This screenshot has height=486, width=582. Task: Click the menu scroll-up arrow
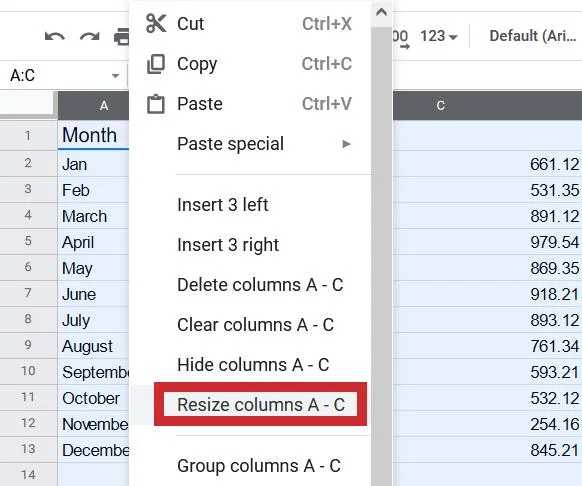(x=381, y=13)
